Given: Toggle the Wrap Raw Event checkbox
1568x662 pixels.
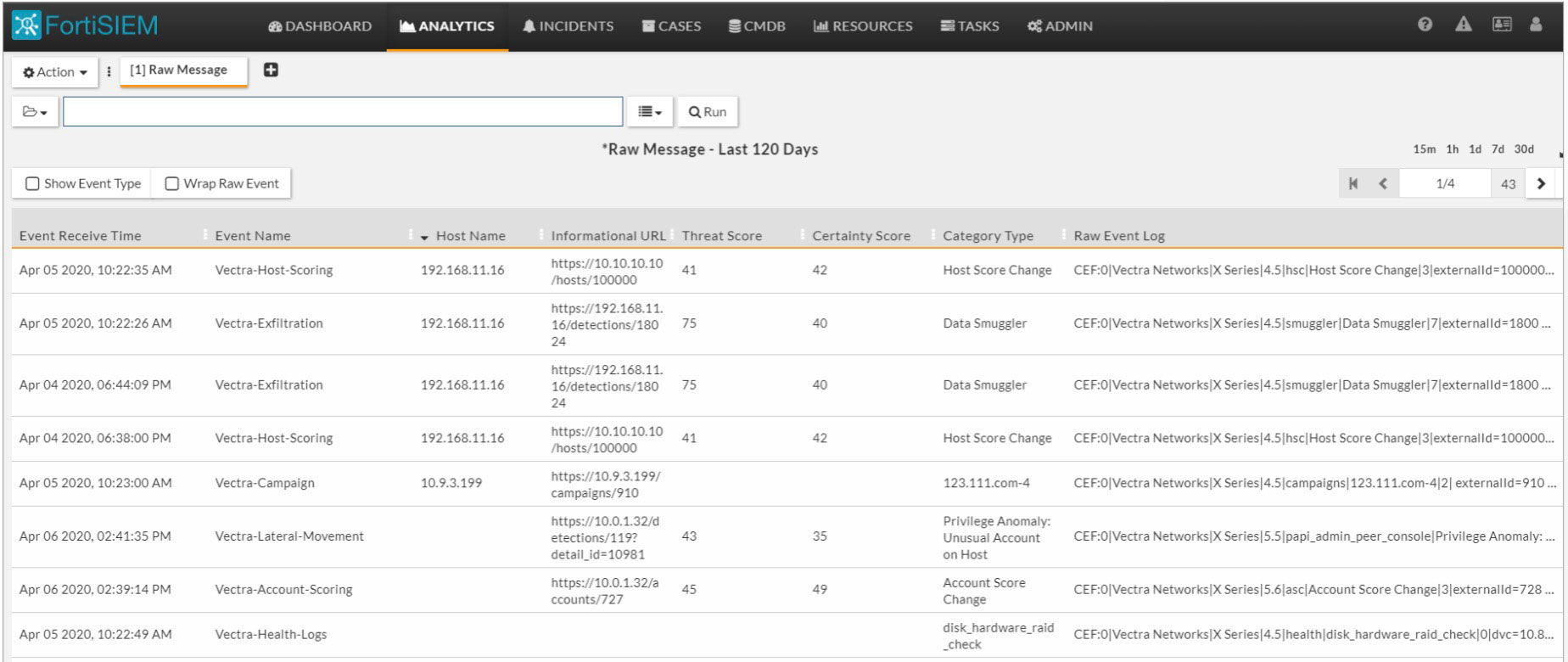Looking at the screenshot, I should (171, 184).
